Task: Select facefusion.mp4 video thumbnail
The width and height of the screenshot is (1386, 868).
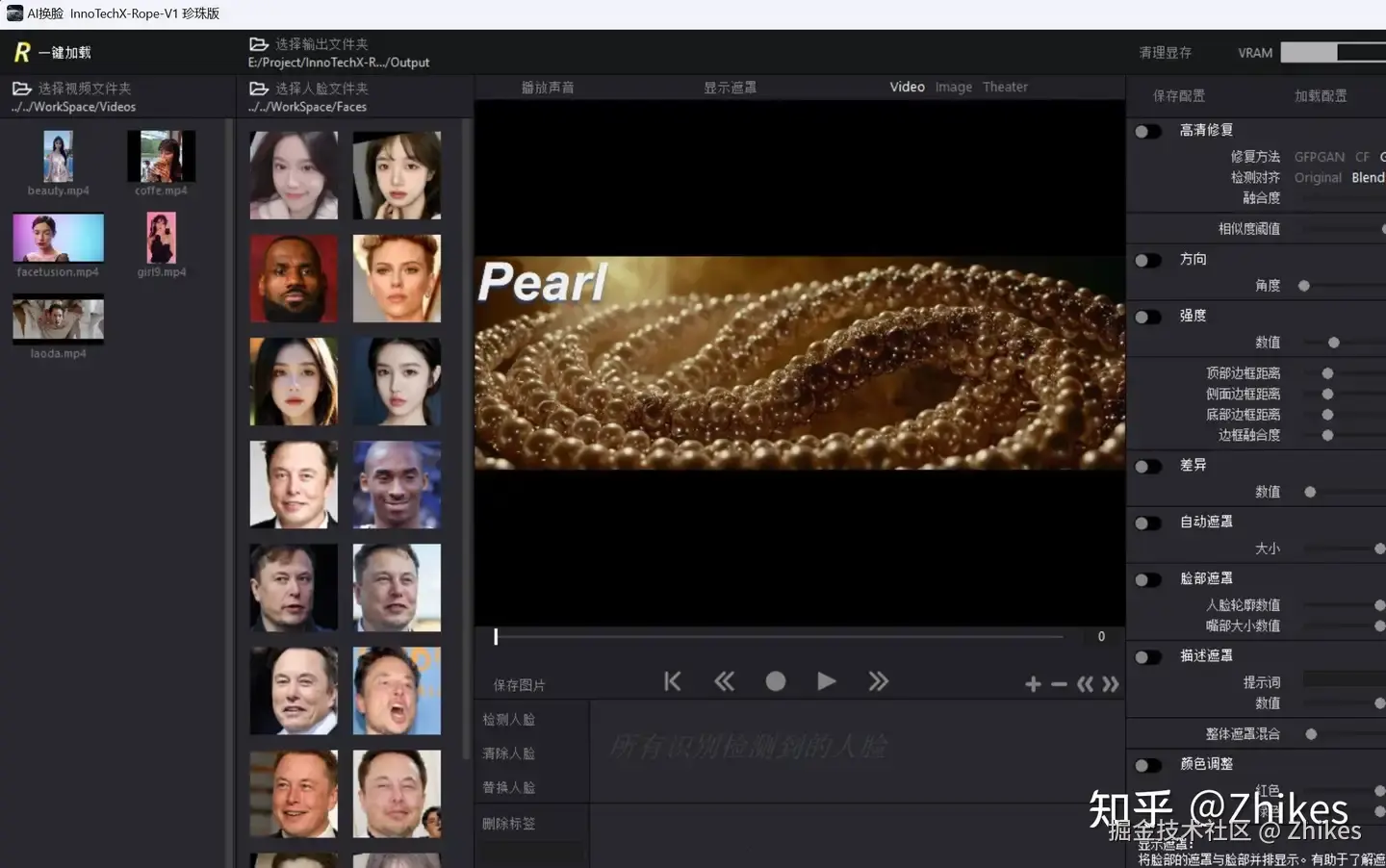Action: point(58,238)
